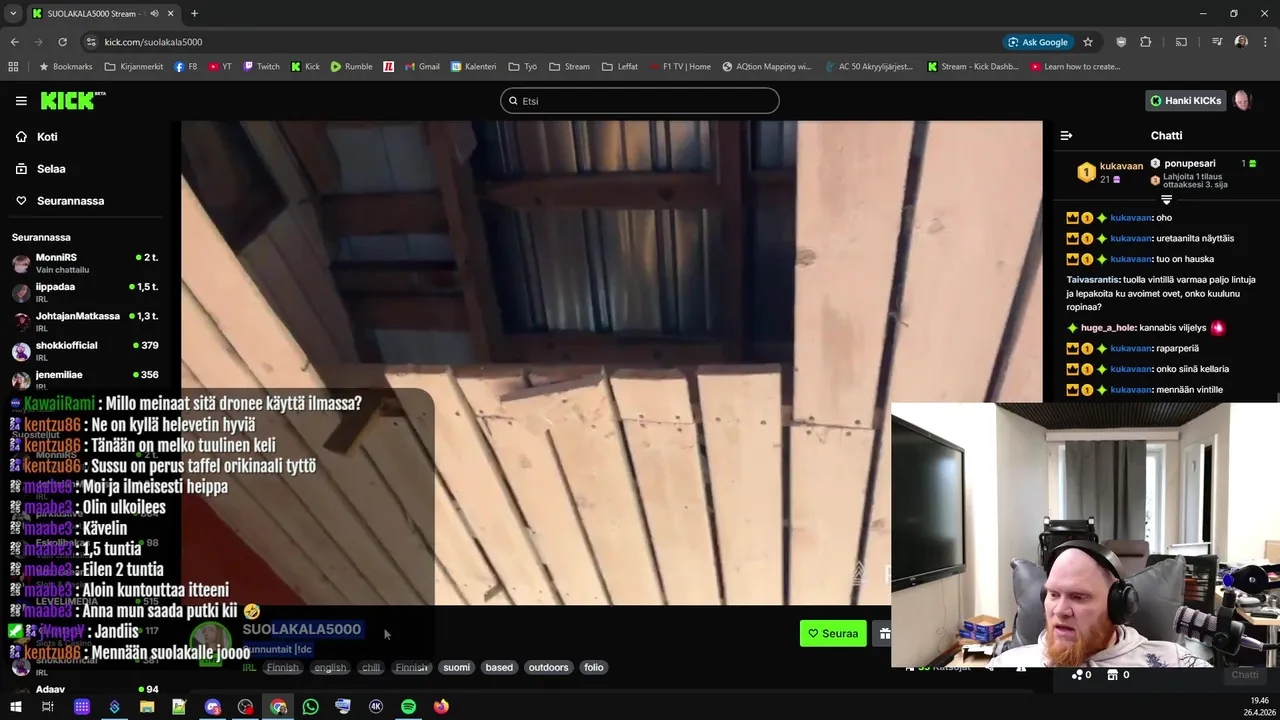Open the FB bookmark

coord(186,67)
